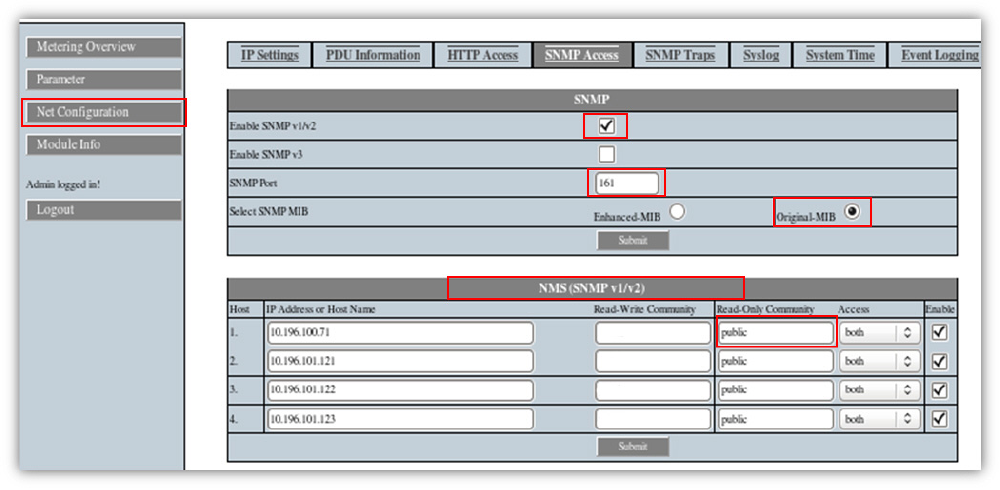
Task: Open the Event Logging tab
Action: point(934,56)
